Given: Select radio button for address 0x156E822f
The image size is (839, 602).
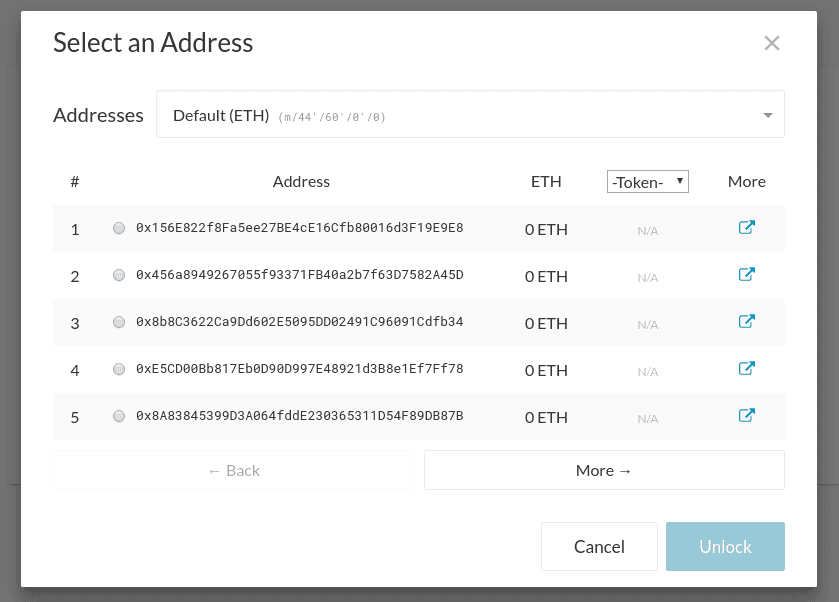Looking at the screenshot, I should 119,228.
